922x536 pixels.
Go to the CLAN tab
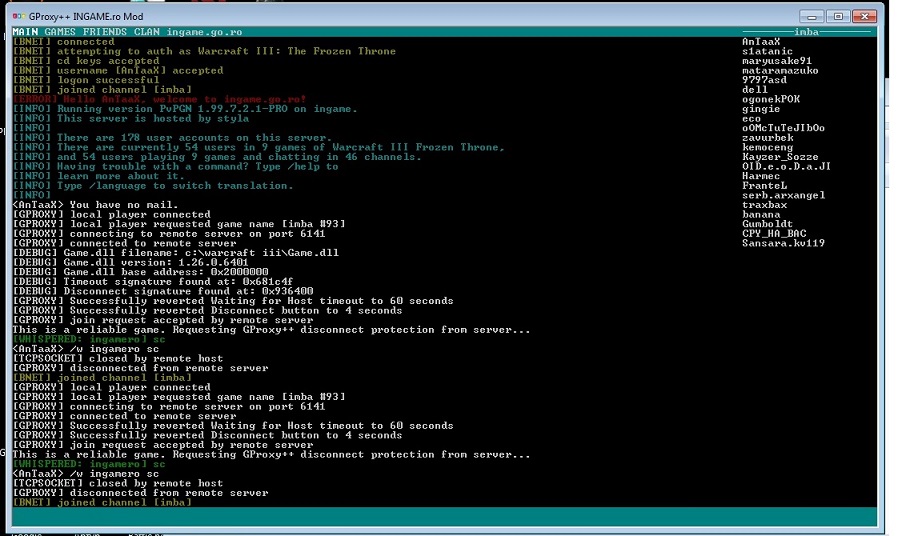tap(147, 32)
